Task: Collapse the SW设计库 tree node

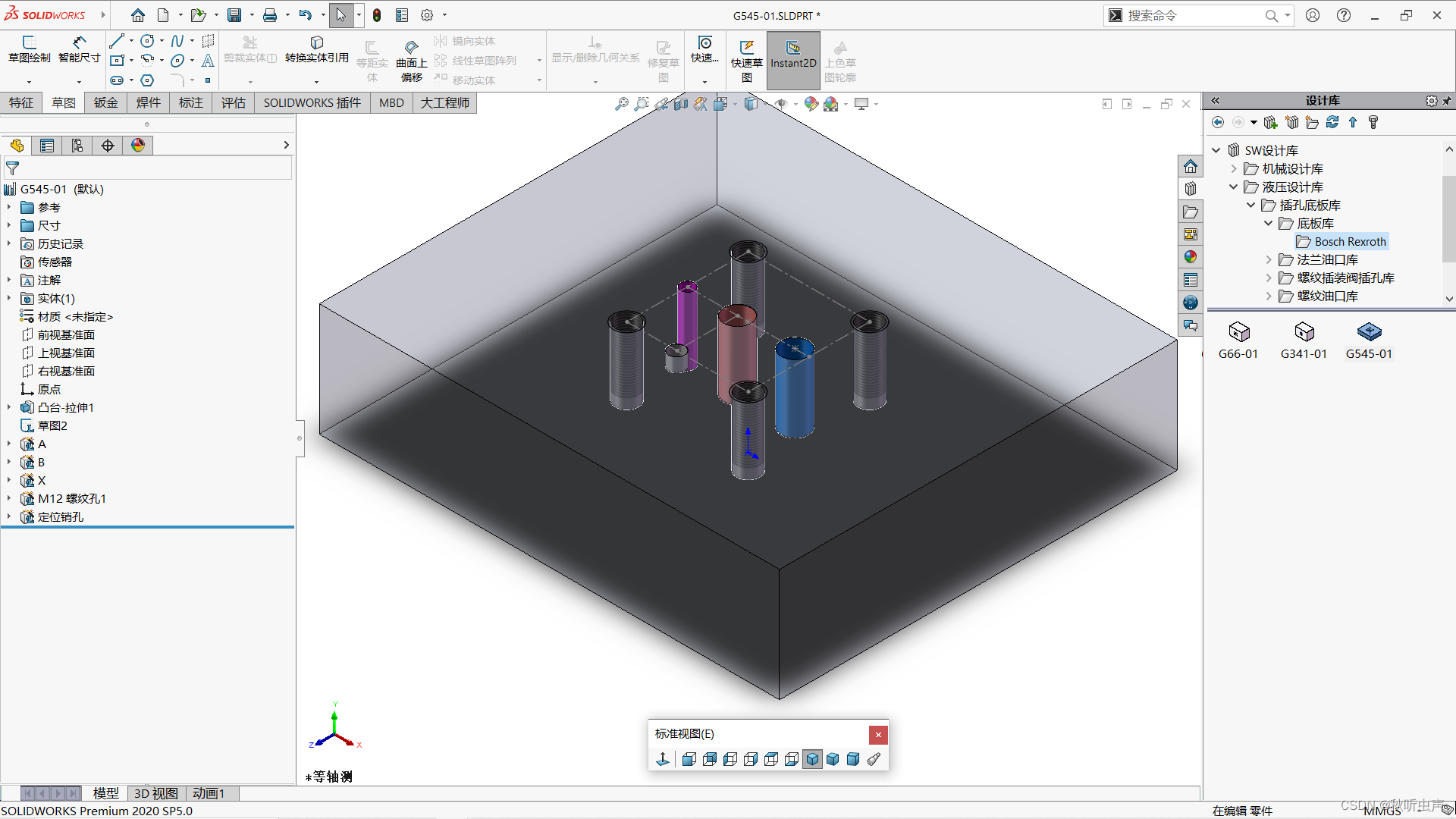Action: pyautogui.click(x=1216, y=150)
